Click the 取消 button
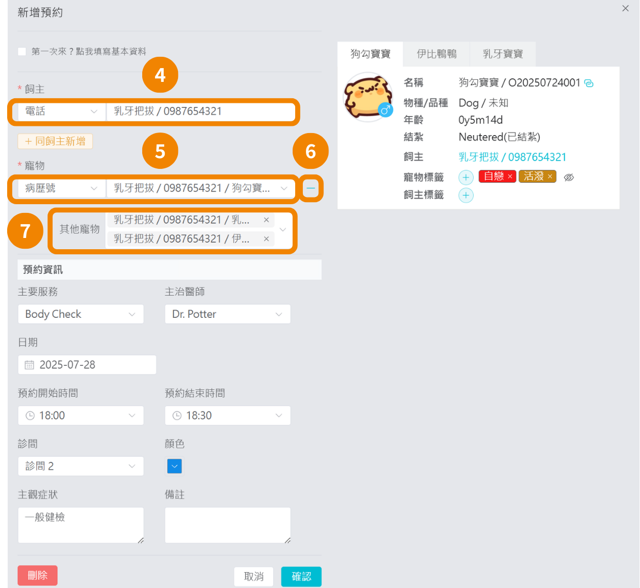640x588 pixels. (x=253, y=577)
